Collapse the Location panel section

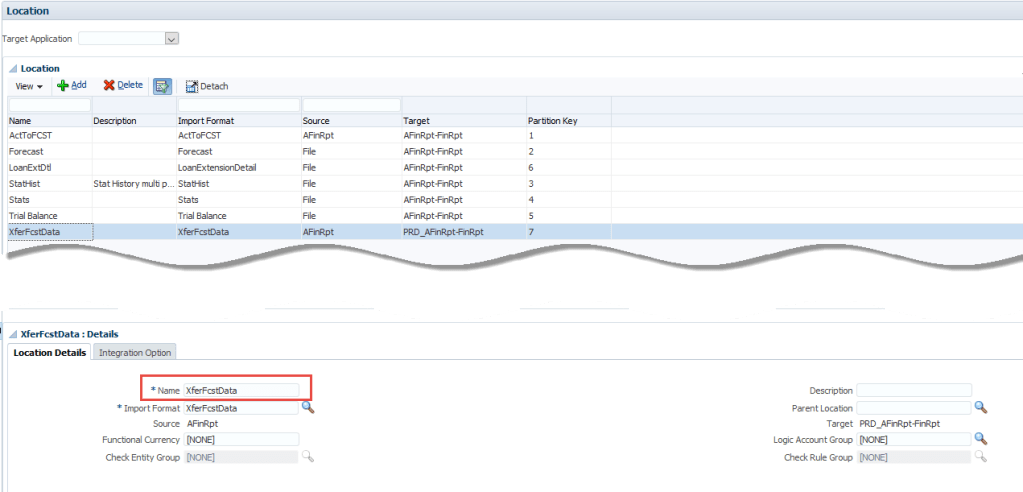pyautogui.click(x=13, y=68)
